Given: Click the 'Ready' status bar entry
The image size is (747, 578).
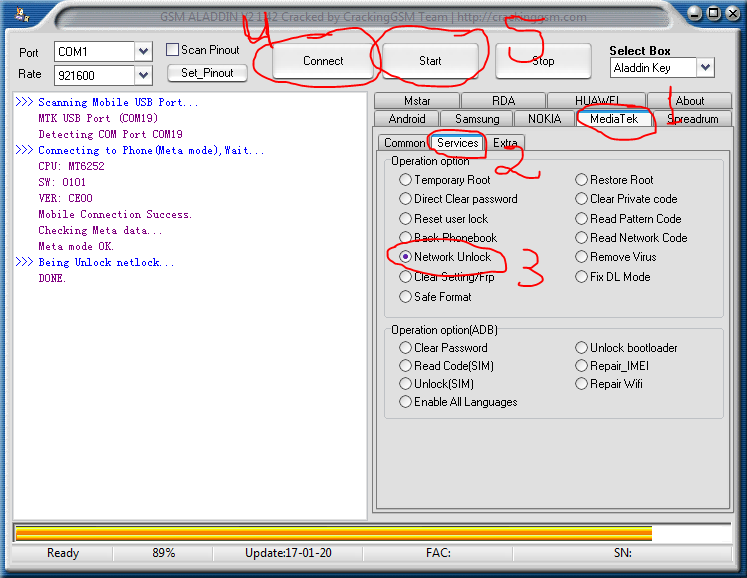Looking at the screenshot, I should (63, 553).
